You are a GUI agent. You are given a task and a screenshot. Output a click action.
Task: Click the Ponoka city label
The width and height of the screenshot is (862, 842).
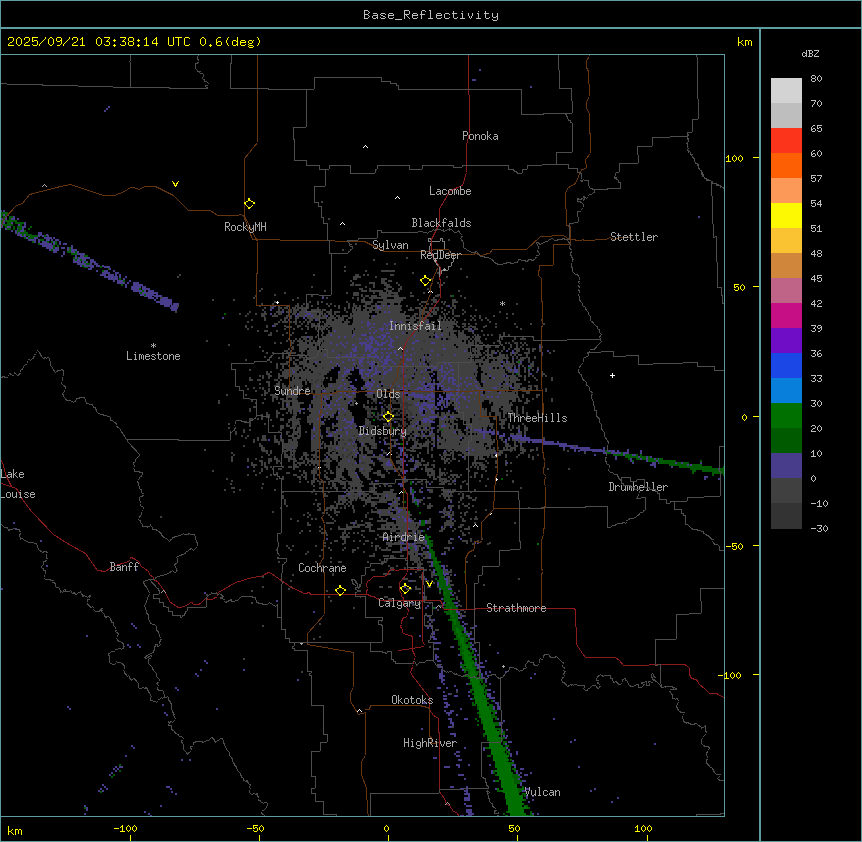point(480,136)
